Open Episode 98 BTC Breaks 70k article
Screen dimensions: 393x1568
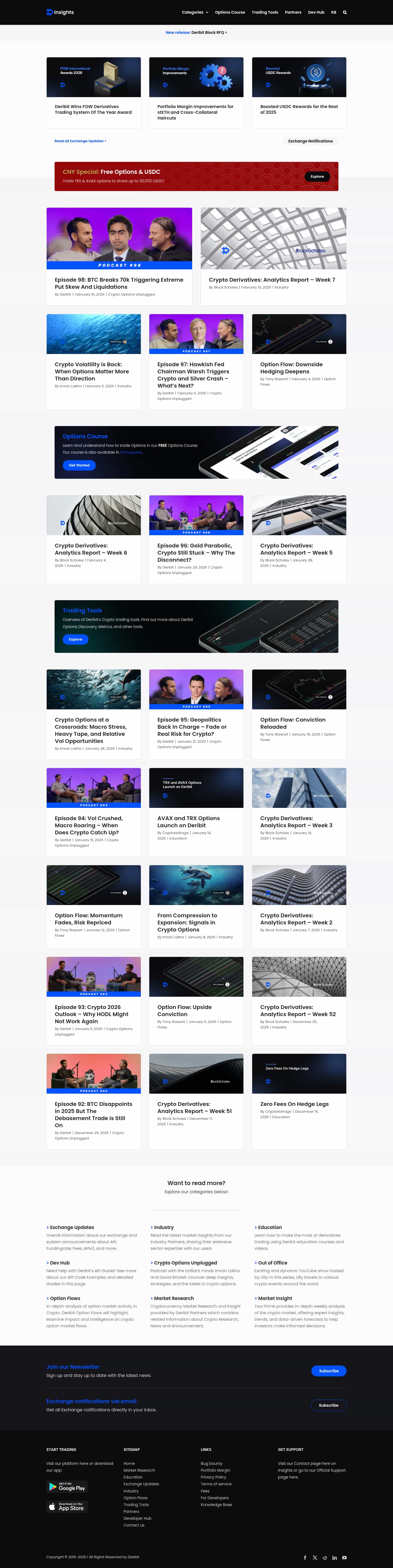(119, 283)
